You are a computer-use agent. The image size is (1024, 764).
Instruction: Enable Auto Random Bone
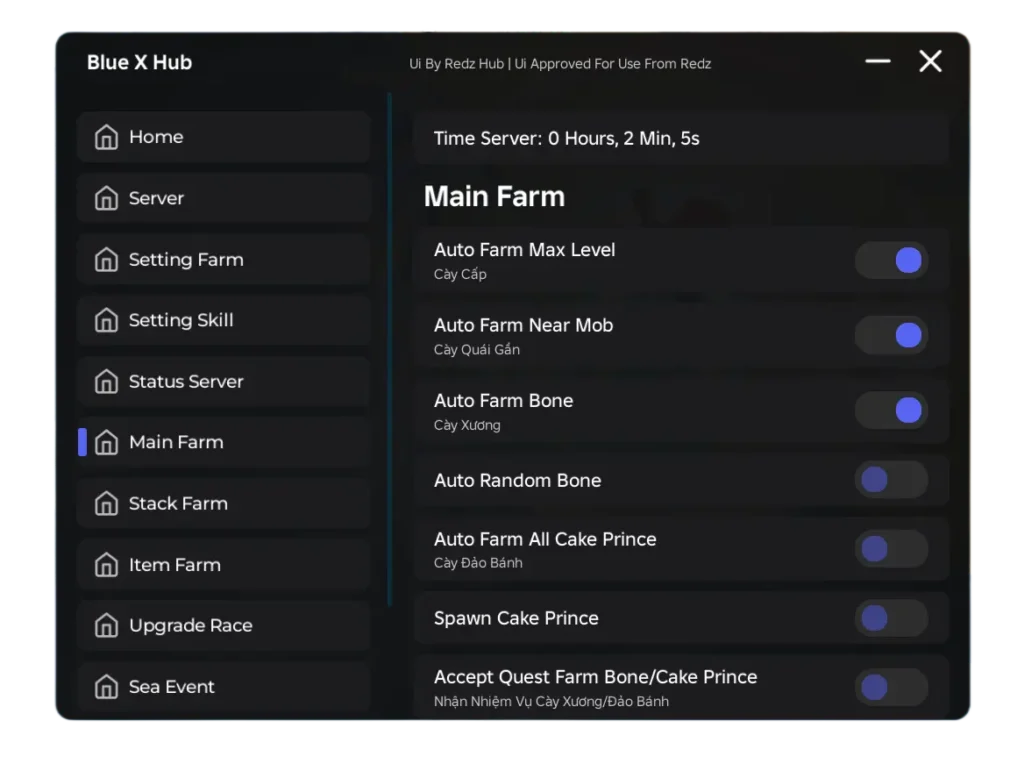[x=891, y=480]
